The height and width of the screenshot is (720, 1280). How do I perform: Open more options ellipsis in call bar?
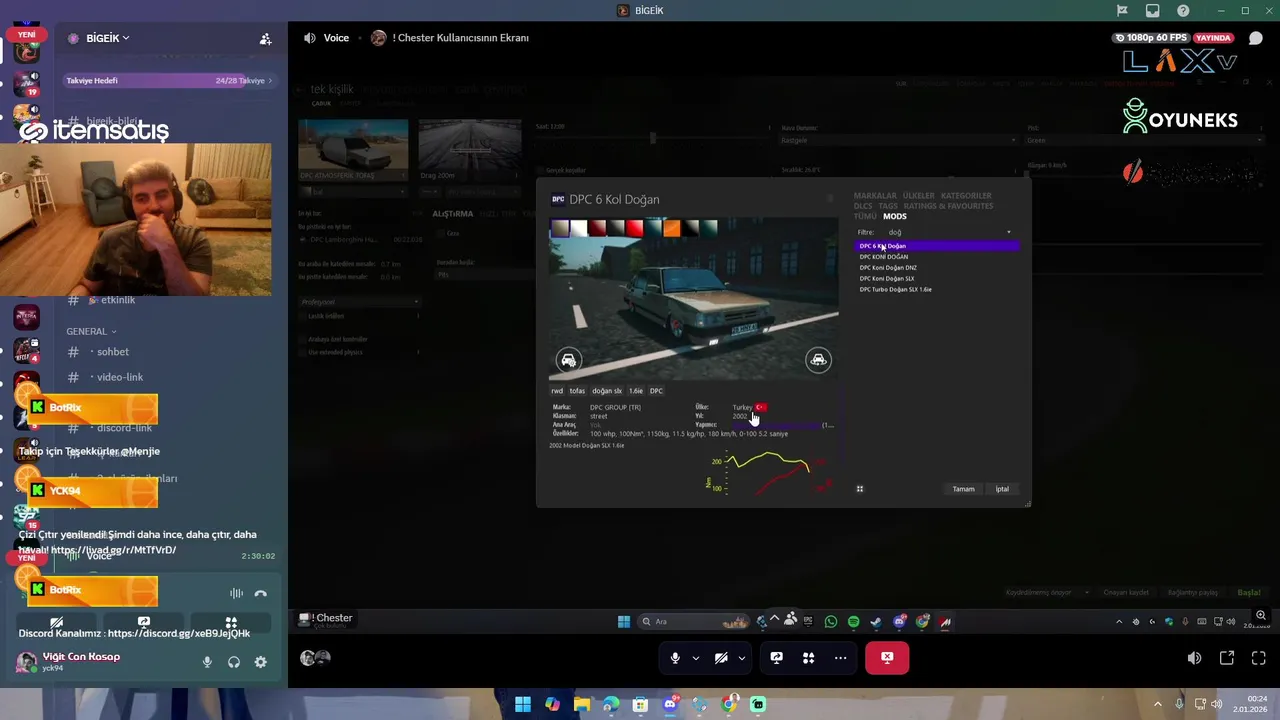[840, 658]
